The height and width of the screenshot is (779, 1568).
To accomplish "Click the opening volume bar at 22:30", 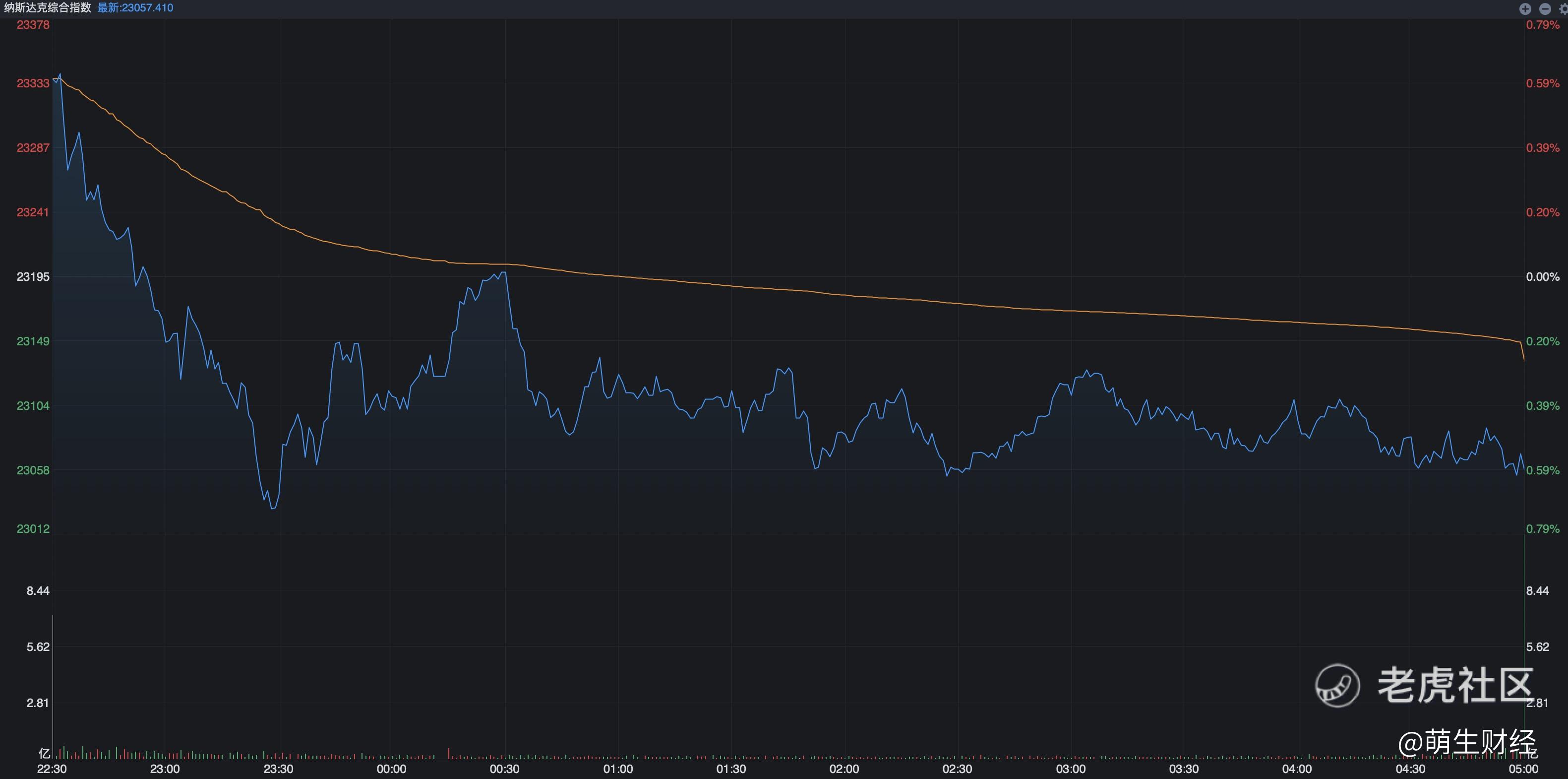I will (x=53, y=688).
